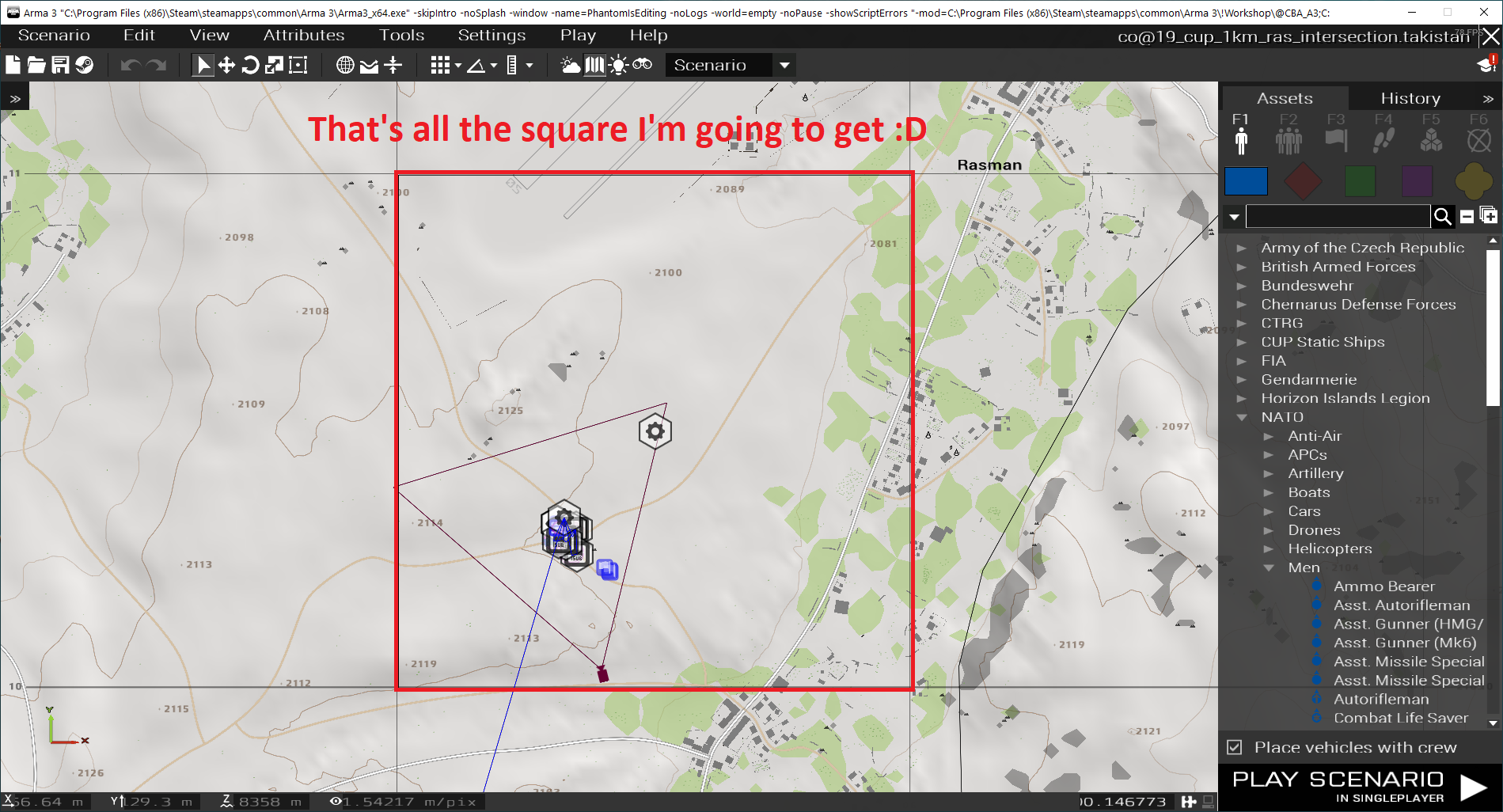Click the asset search input field
This screenshot has width=1503, height=812.
[x=1338, y=216]
